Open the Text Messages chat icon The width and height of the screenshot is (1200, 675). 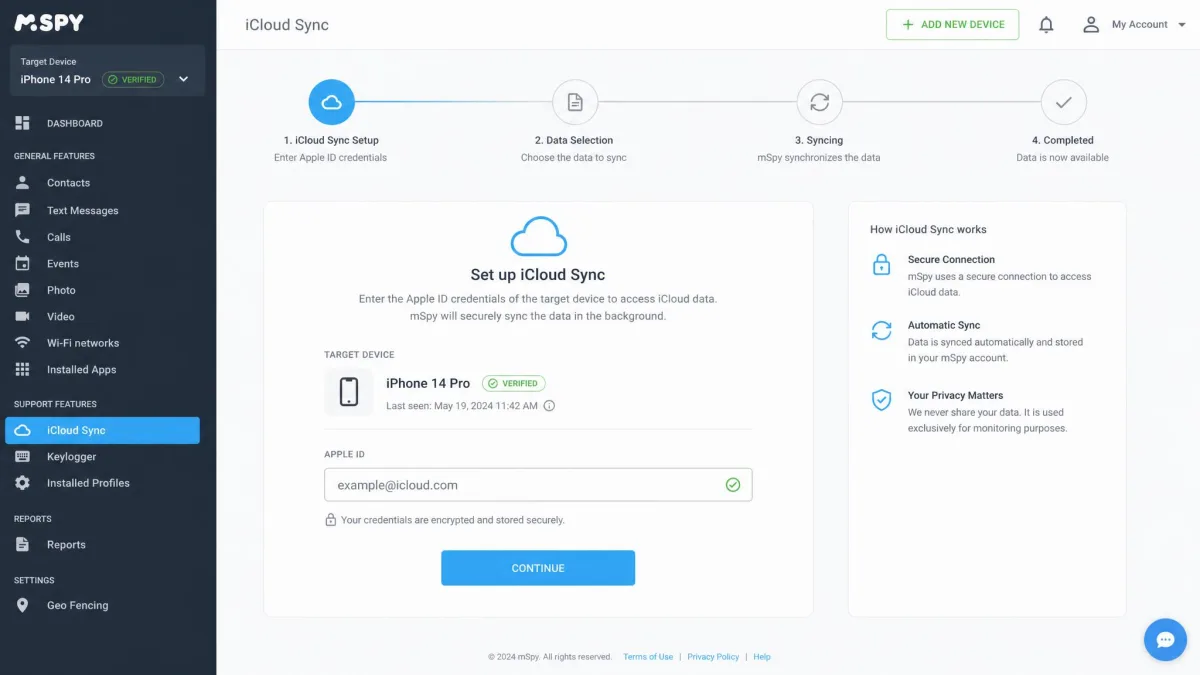pyautogui.click(x=22, y=210)
